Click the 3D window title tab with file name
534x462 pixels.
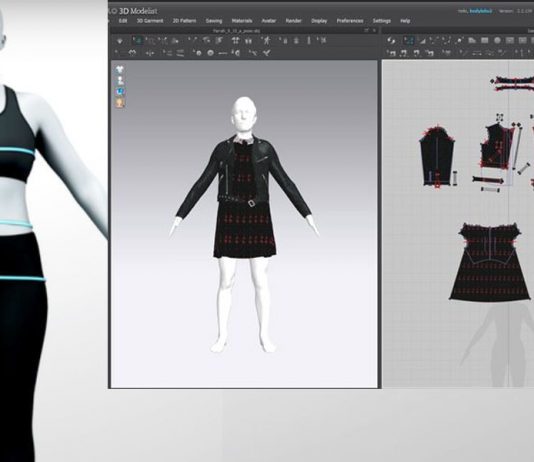pos(236,31)
